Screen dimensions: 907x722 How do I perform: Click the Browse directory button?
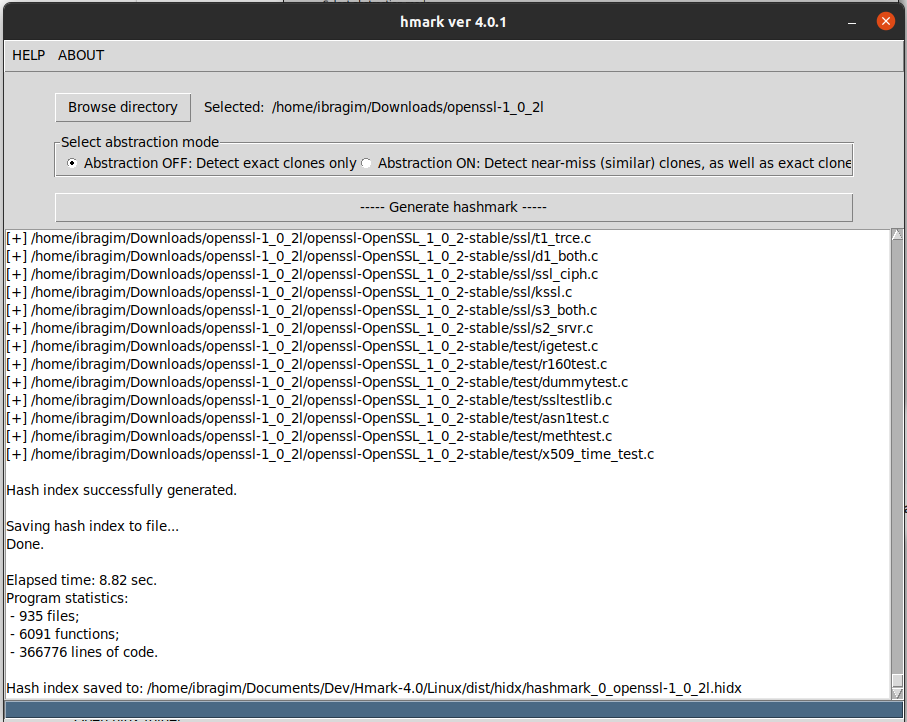122,107
